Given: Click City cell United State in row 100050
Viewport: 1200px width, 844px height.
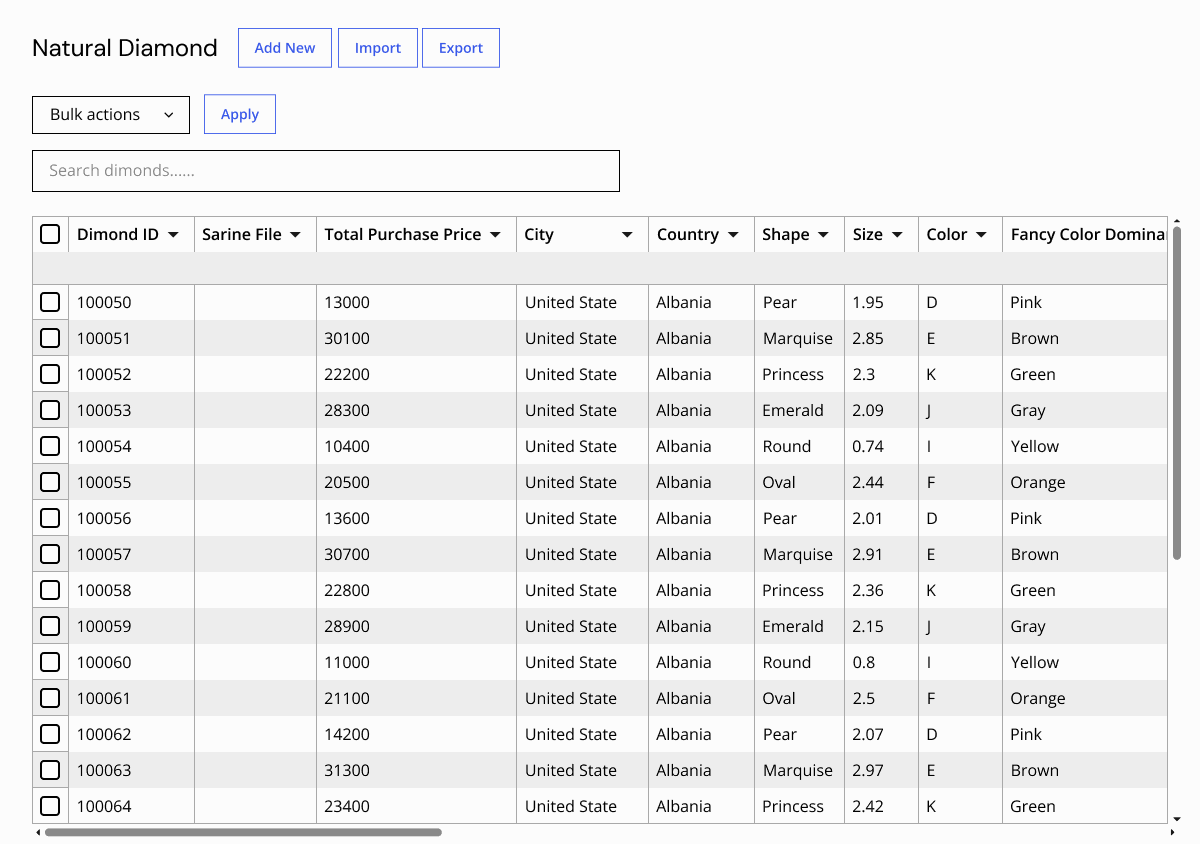Looking at the screenshot, I should click(x=582, y=302).
